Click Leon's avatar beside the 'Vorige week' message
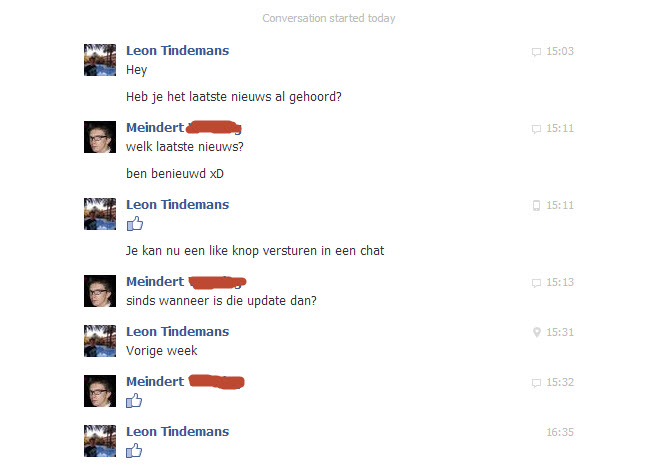Image resolution: width=667 pixels, height=473 pixels. [x=100, y=341]
